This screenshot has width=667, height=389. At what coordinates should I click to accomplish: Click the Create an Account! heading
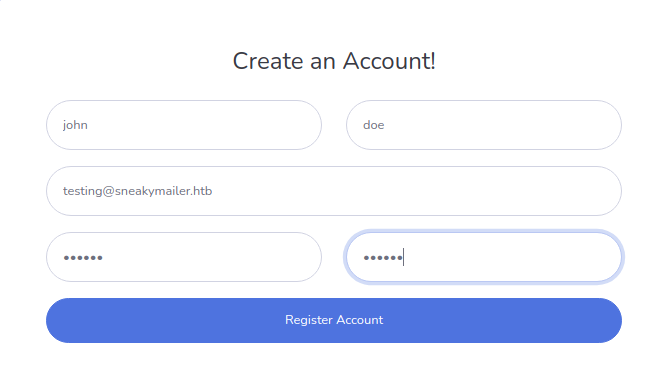coord(334,61)
